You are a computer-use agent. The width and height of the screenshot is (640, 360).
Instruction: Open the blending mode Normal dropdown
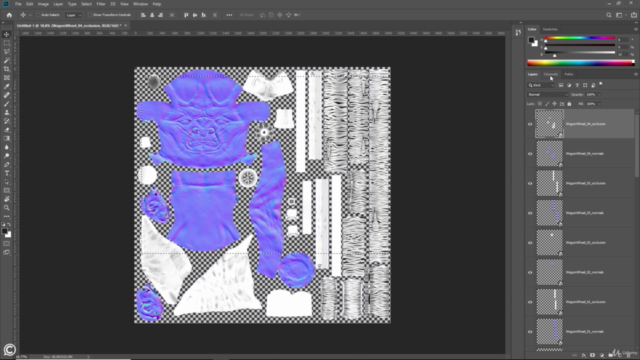coord(547,95)
